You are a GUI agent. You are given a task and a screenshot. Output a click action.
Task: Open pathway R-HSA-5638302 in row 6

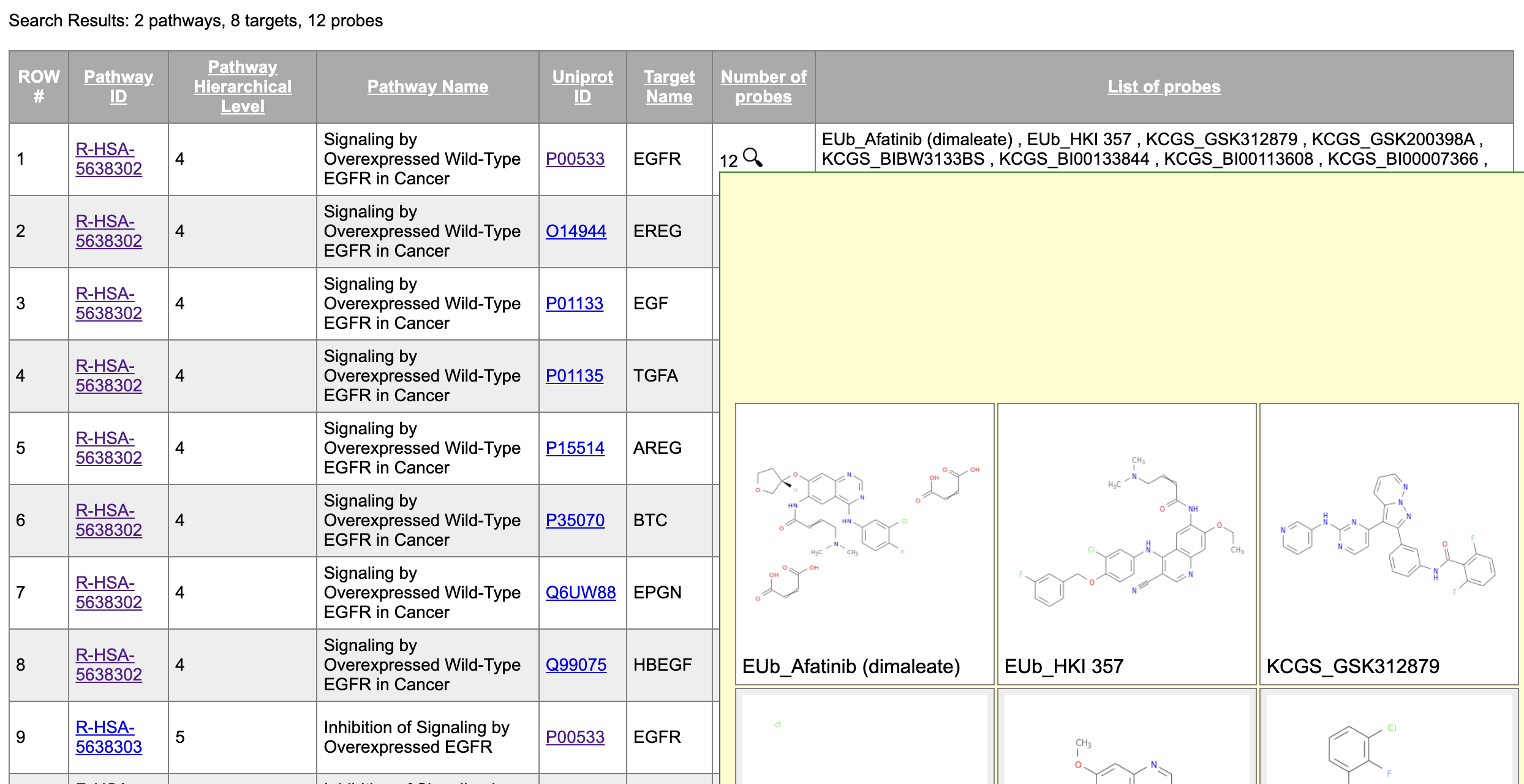pos(108,520)
